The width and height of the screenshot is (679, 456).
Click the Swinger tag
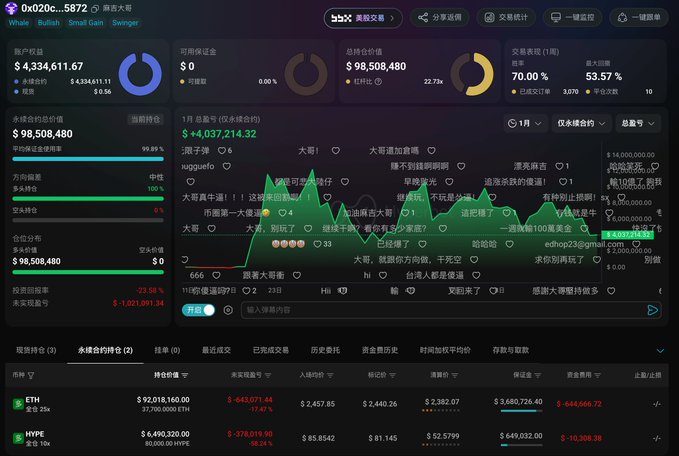point(125,23)
